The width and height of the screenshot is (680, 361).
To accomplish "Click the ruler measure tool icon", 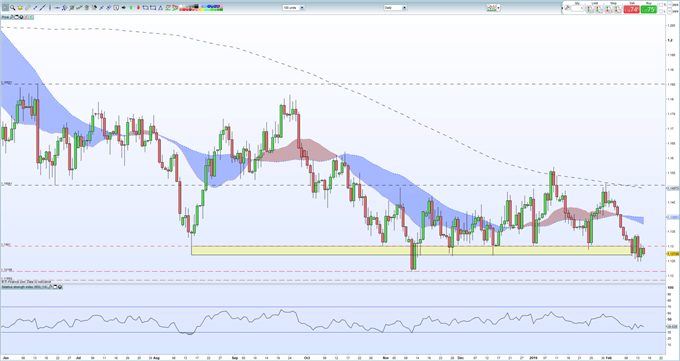I will coord(27,7).
